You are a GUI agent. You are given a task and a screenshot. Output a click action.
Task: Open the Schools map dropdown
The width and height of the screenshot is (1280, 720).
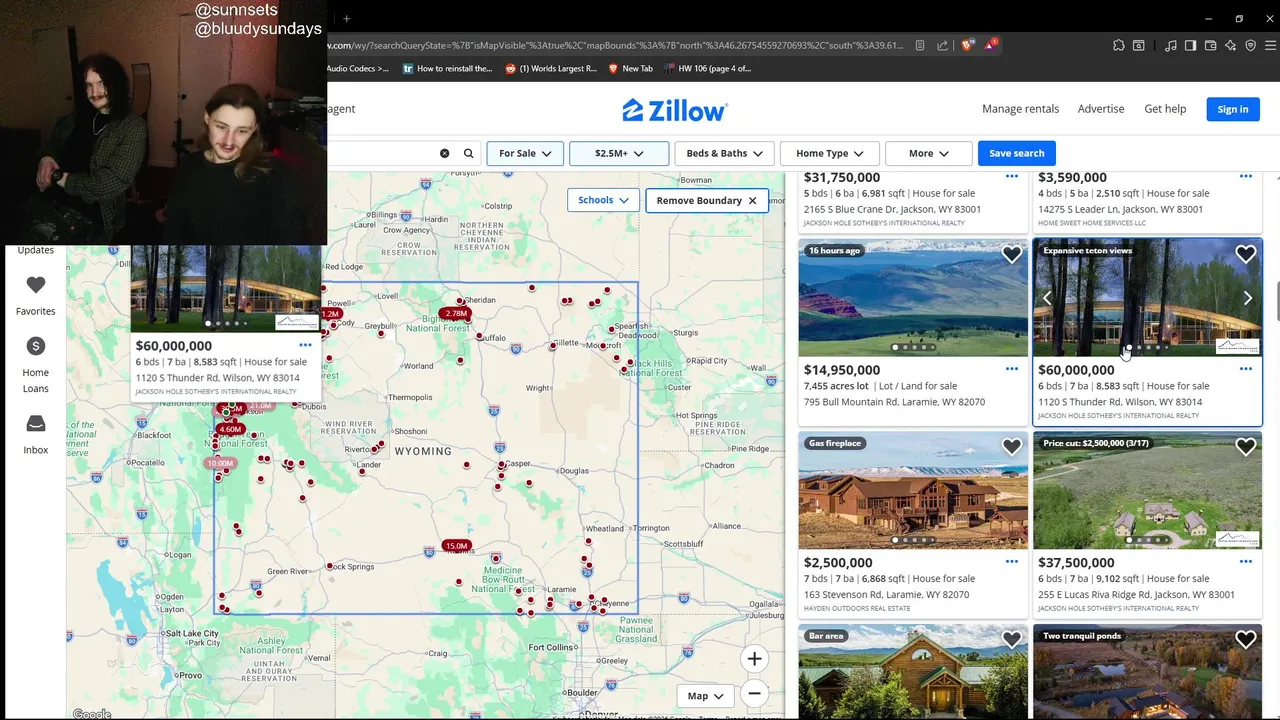(603, 200)
